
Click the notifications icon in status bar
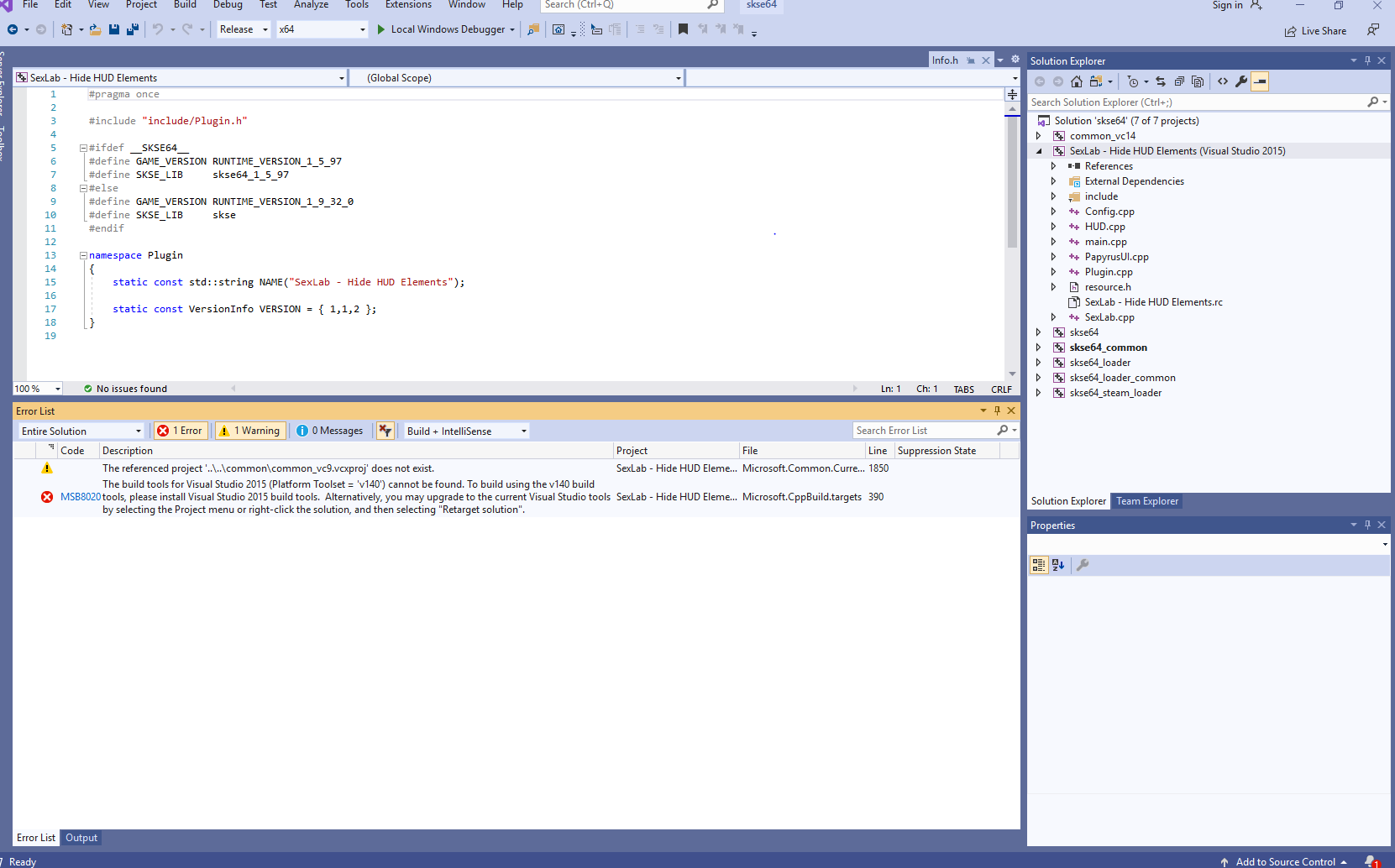[1371, 861]
